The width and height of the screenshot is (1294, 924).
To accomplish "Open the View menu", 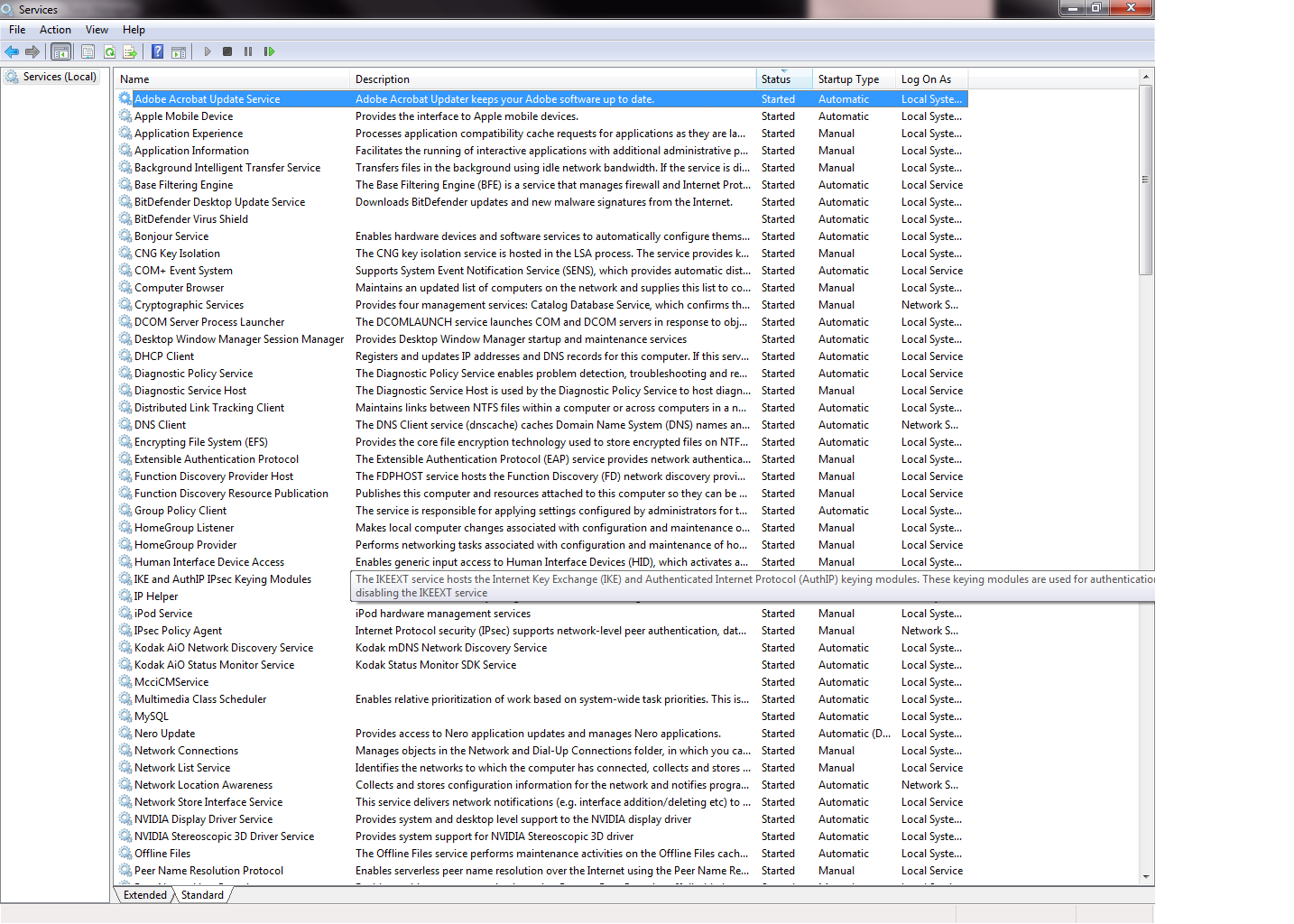I will click(97, 30).
